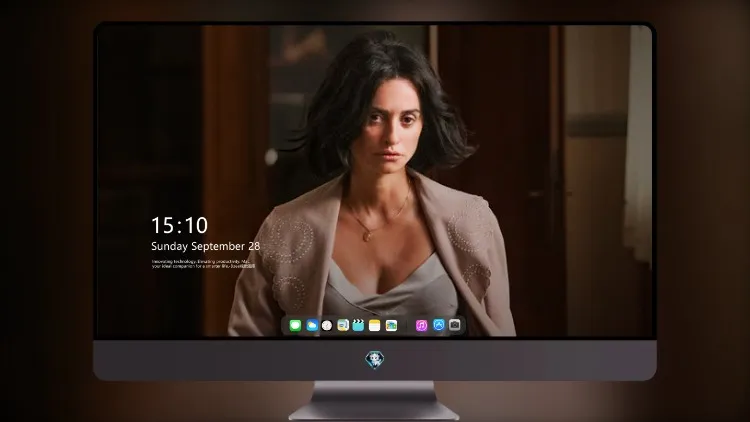Launch the clapperboard video app
The image size is (750, 422).
358,325
